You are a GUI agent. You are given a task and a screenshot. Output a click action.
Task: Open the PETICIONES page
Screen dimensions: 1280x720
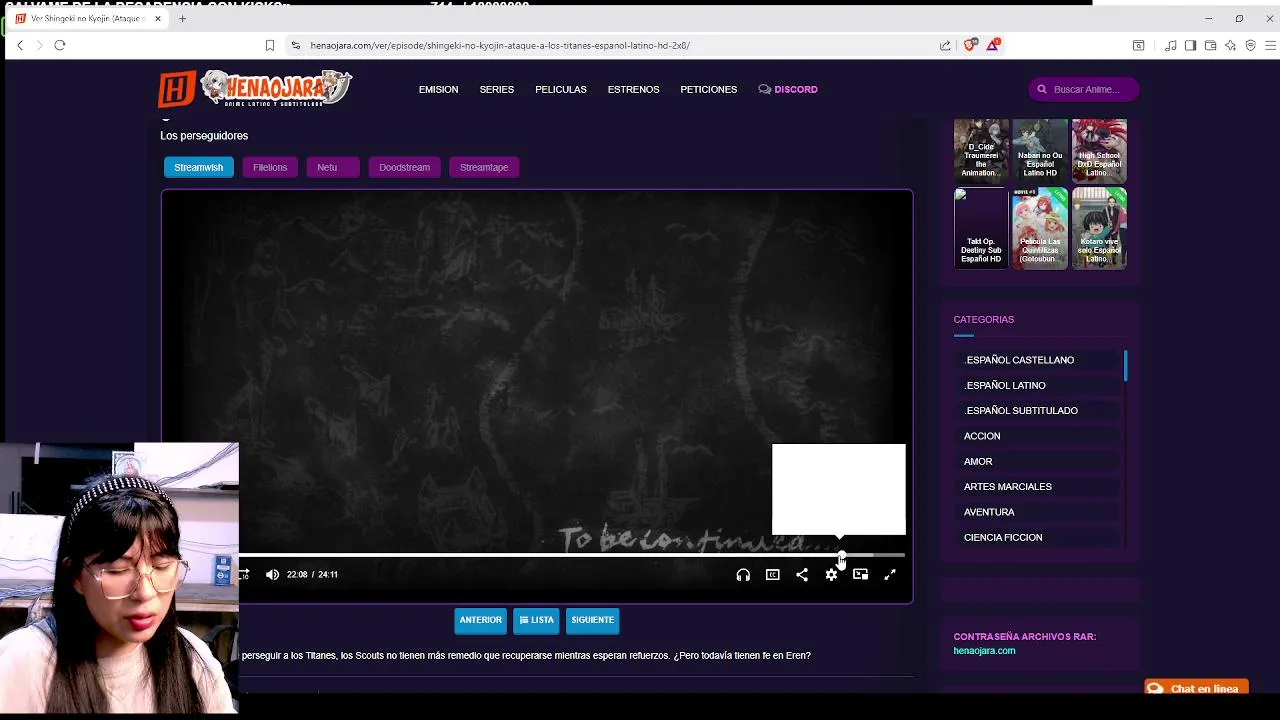(x=708, y=89)
